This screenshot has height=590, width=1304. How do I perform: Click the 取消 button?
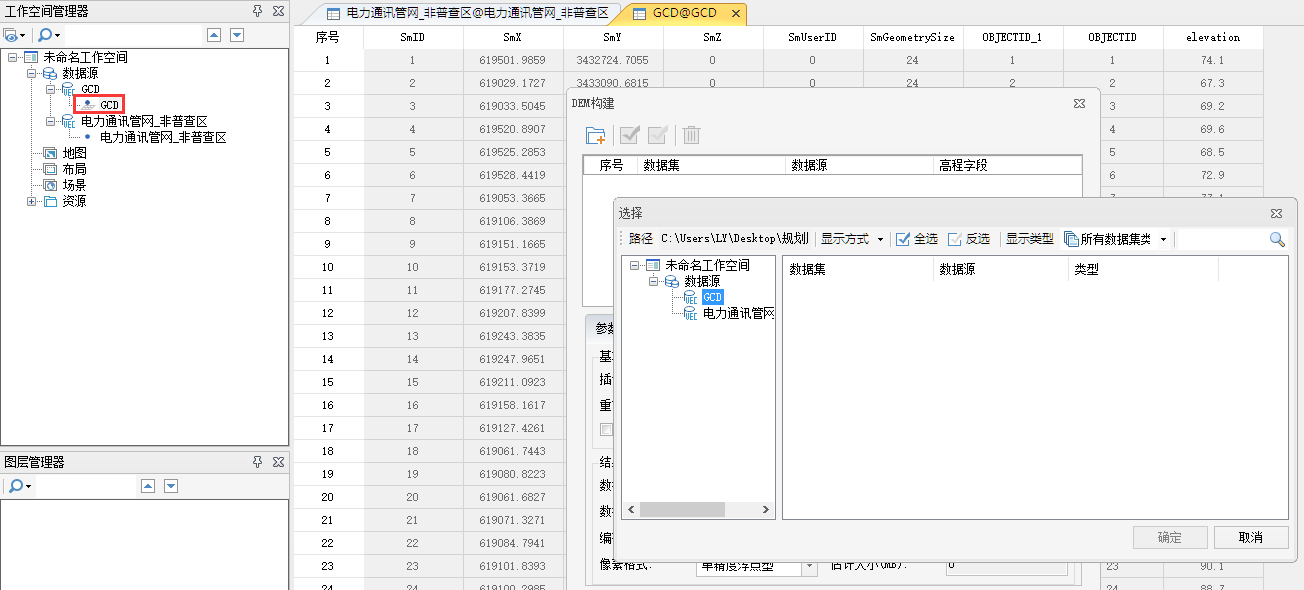[x=1250, y=537]
